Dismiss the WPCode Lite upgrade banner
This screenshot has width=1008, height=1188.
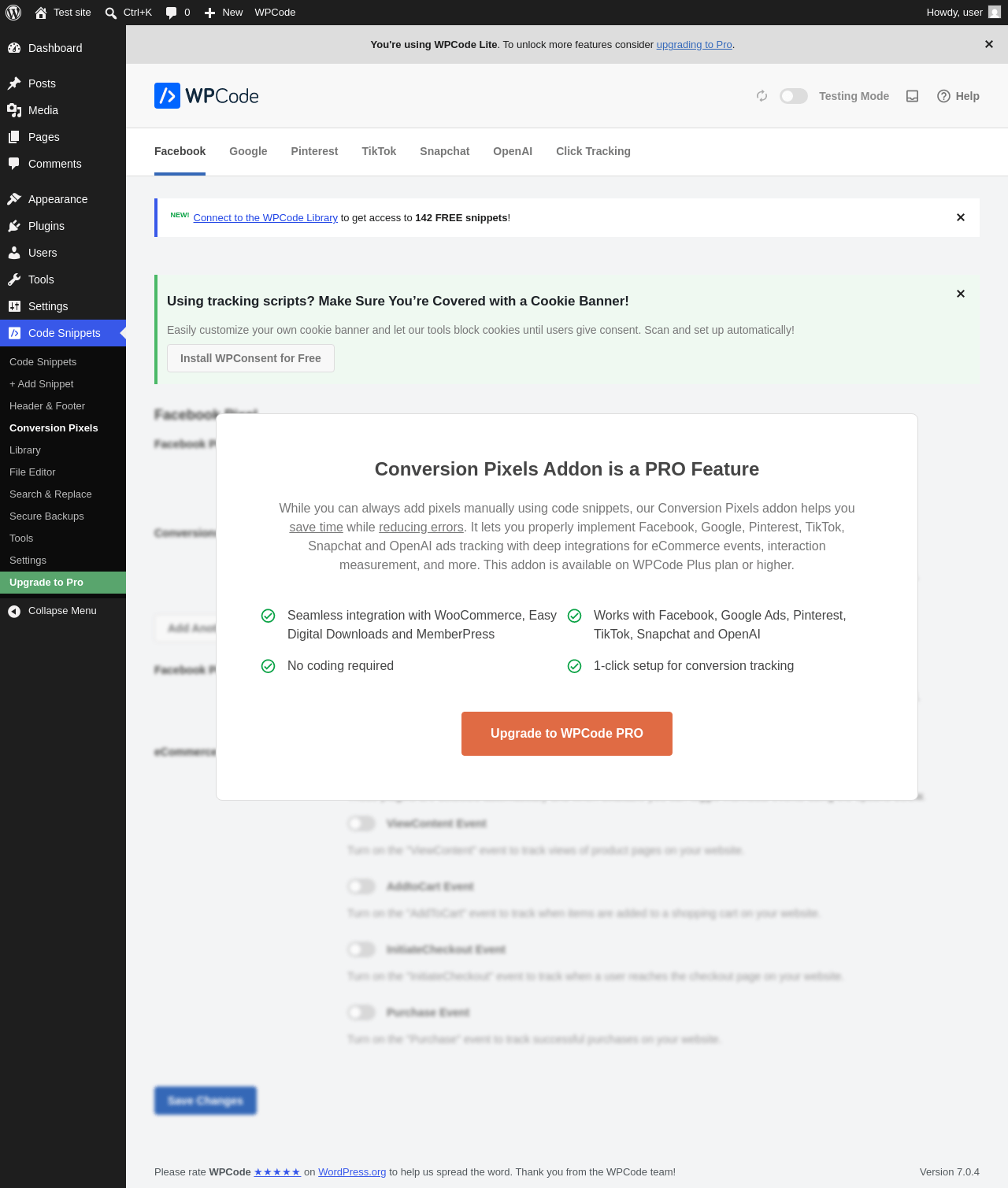pyautogui.click(x=989, y=44)
